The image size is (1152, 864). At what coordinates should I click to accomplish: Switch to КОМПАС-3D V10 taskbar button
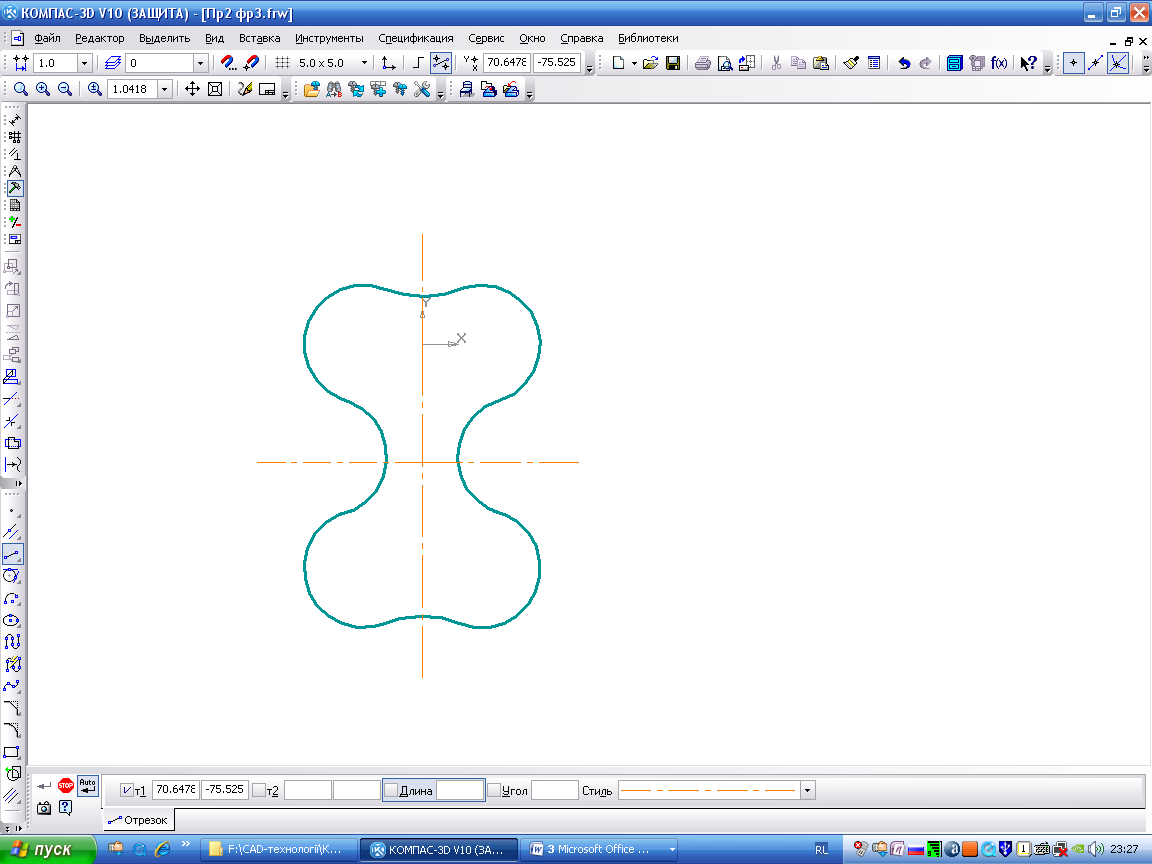pos(439,849)
